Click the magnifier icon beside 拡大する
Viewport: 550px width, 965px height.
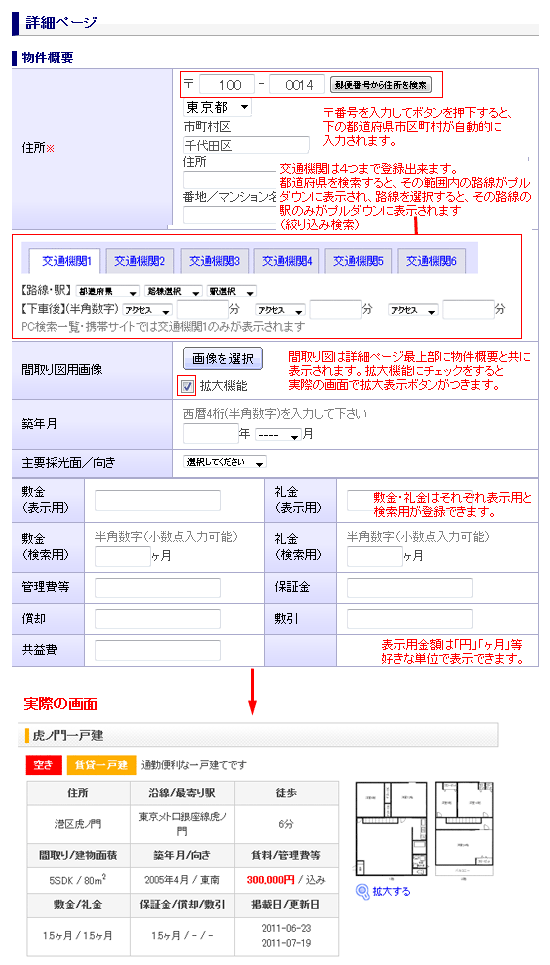[x=362, y=891]
